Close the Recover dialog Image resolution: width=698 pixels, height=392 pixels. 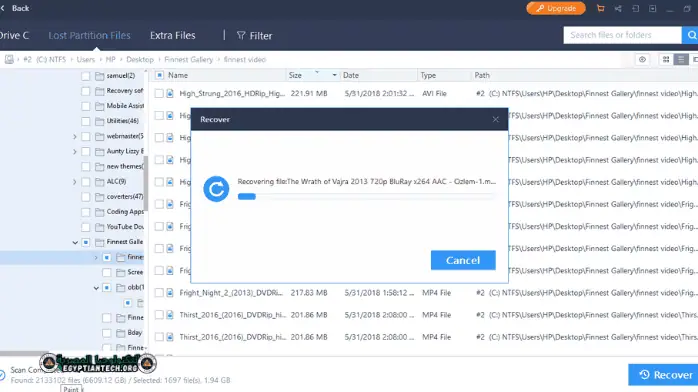(x=495, y=119)
